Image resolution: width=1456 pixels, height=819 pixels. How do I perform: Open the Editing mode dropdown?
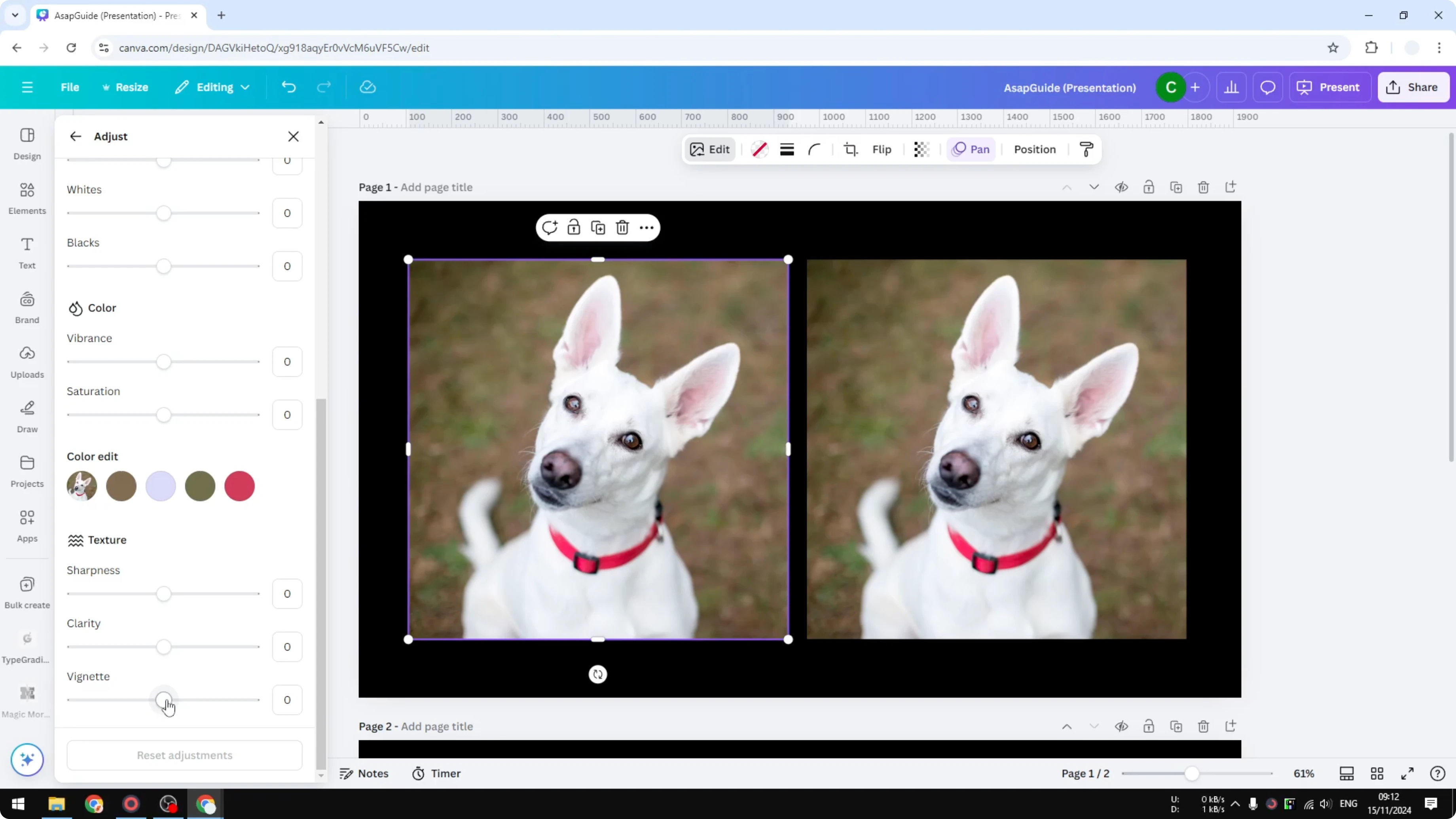click(x=212, y=87)
